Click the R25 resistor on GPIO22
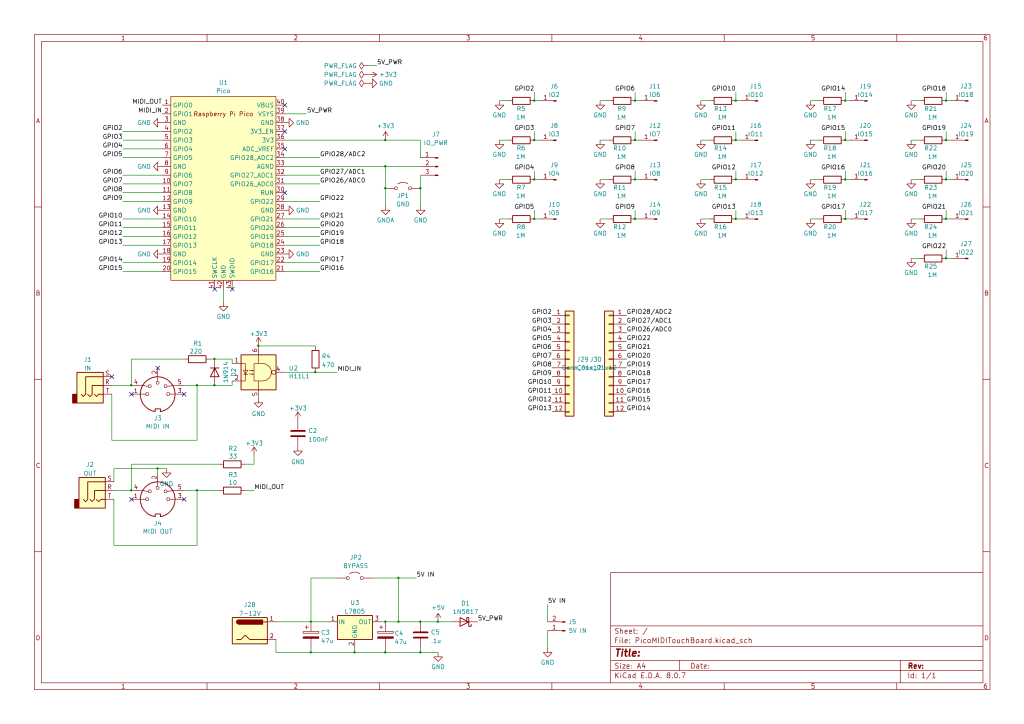This screenshot has width=1024, height=724. tap(931, 259)
